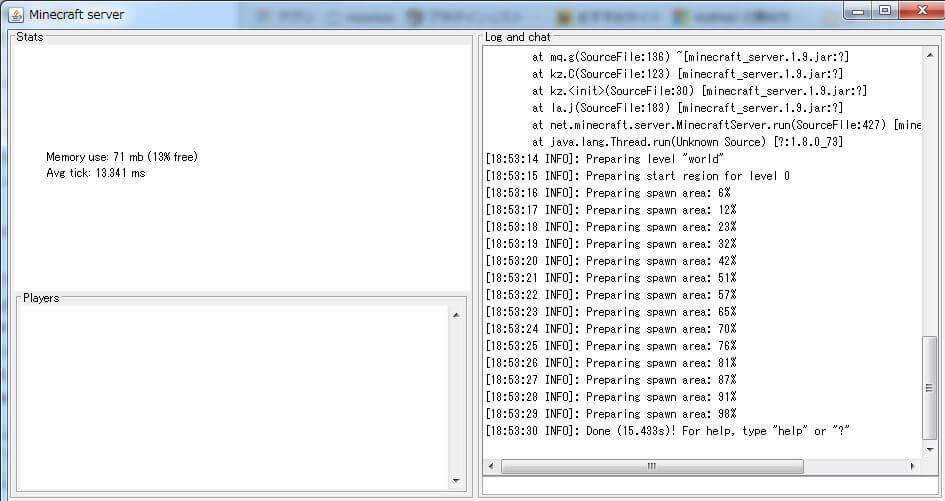Click the Players list scroll up arrow
The image size is (945, 501).
456,315
